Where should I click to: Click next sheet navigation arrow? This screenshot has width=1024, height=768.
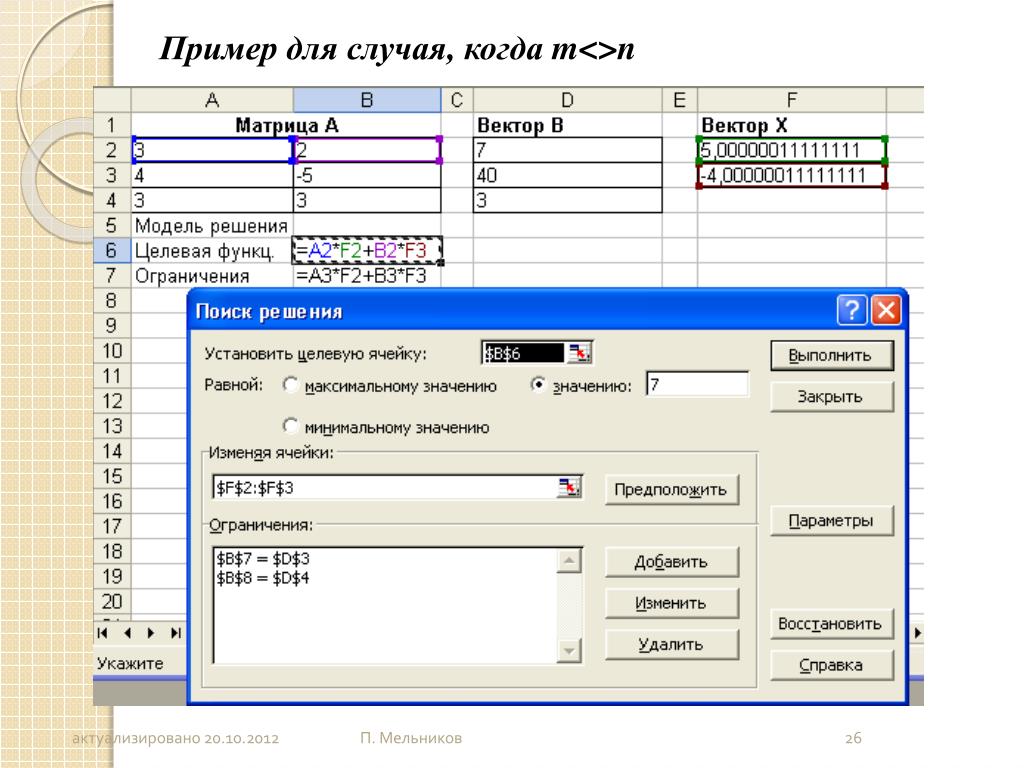pyautogui.click(x=152, y=632)
